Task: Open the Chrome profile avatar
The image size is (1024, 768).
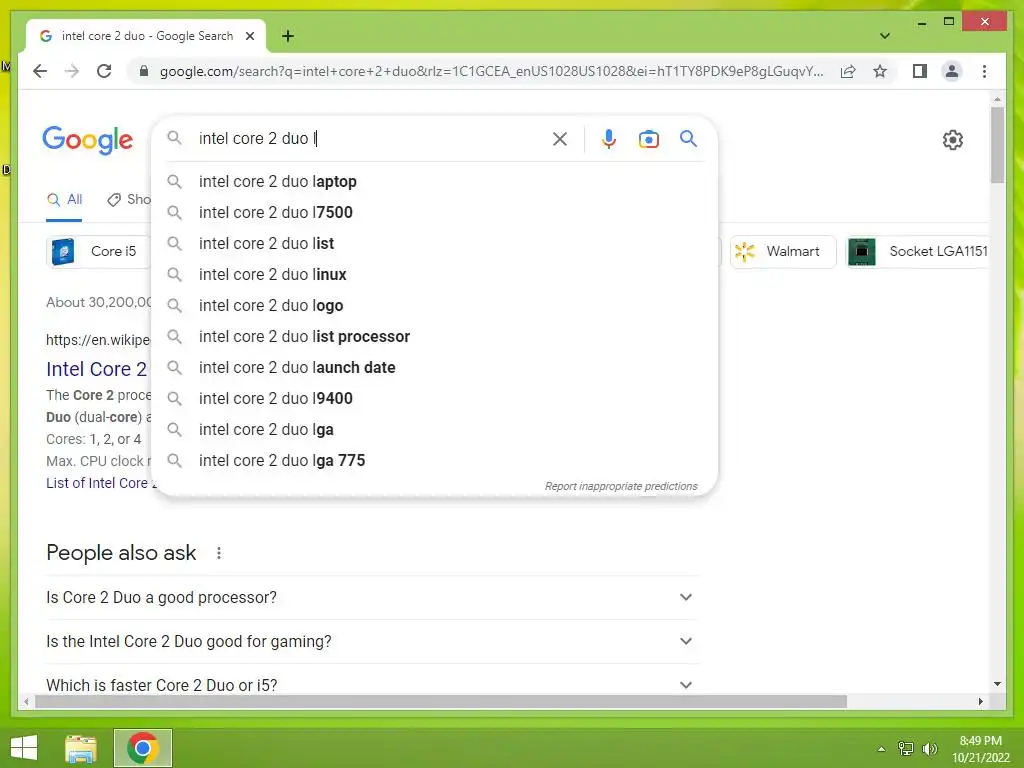Action: click(x=952, y=71)
